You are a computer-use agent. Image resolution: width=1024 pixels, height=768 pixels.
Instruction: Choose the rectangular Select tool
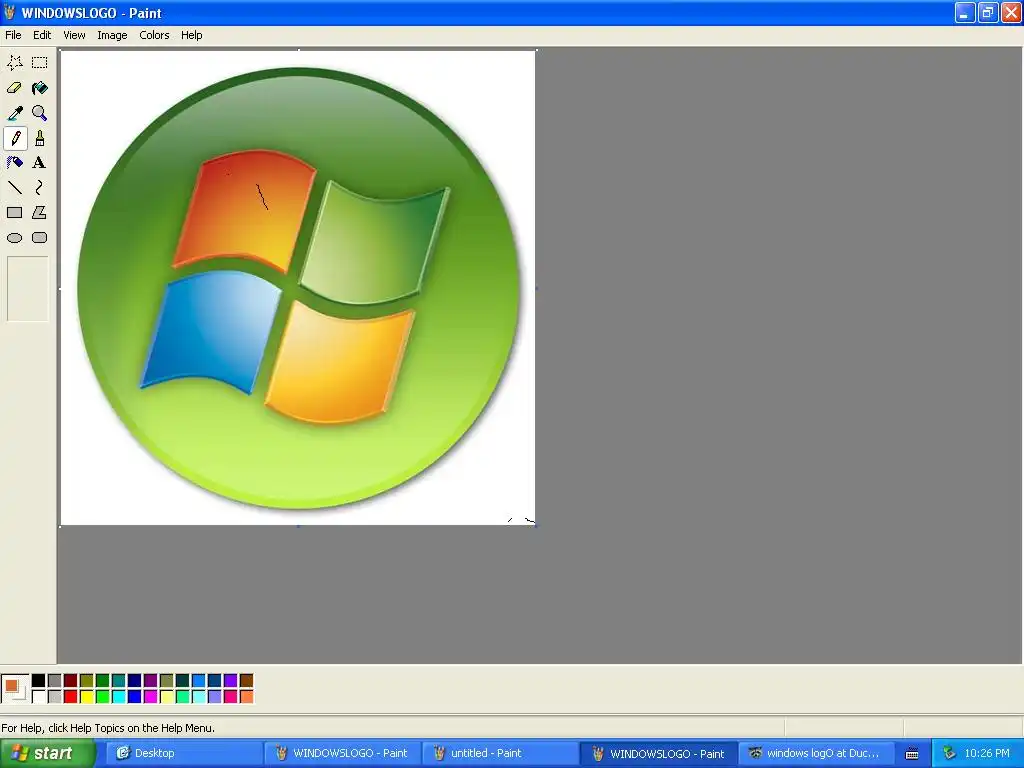tap(40, 63)
